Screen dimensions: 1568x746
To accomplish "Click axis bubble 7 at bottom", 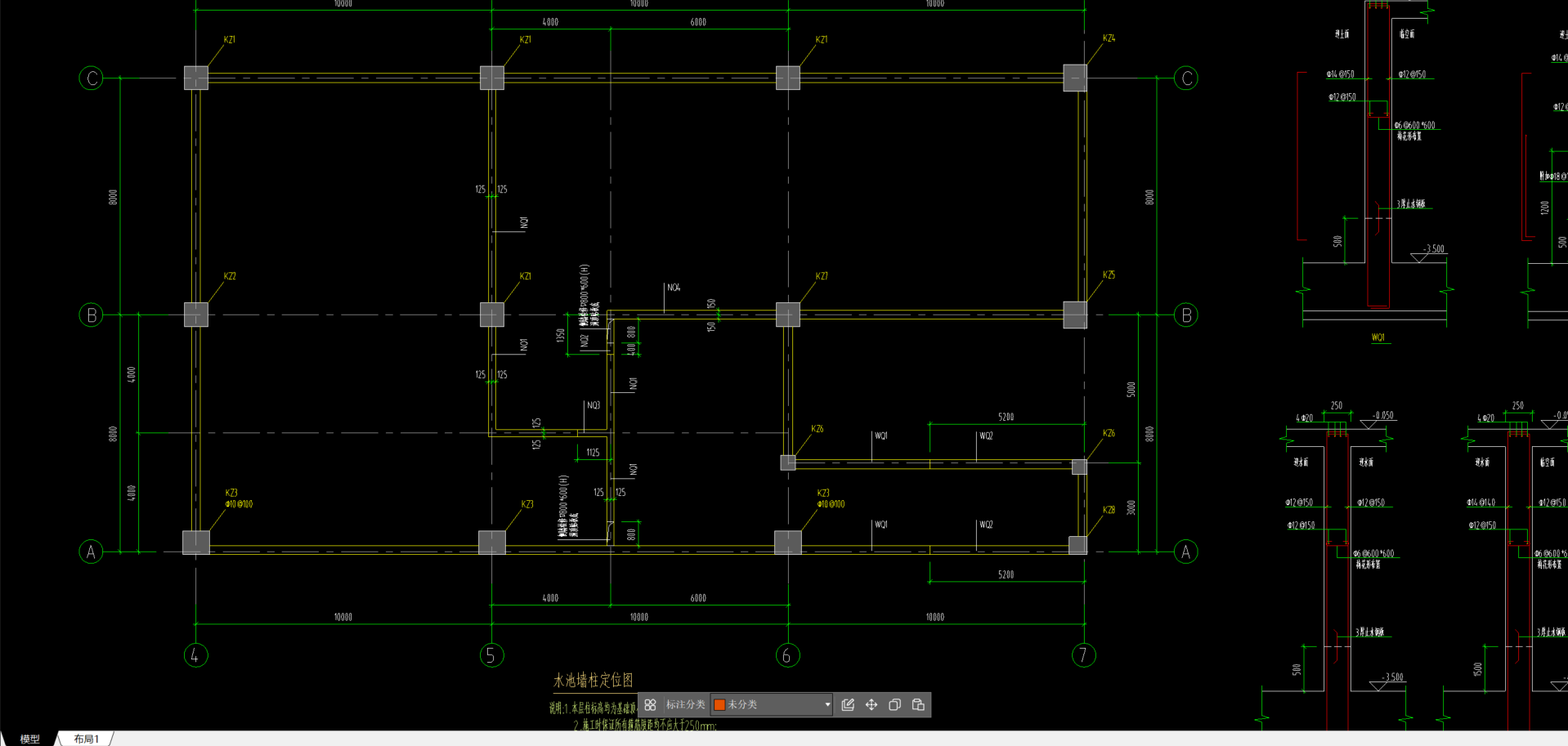I will pyautogui.click(x=1083, y=655).
